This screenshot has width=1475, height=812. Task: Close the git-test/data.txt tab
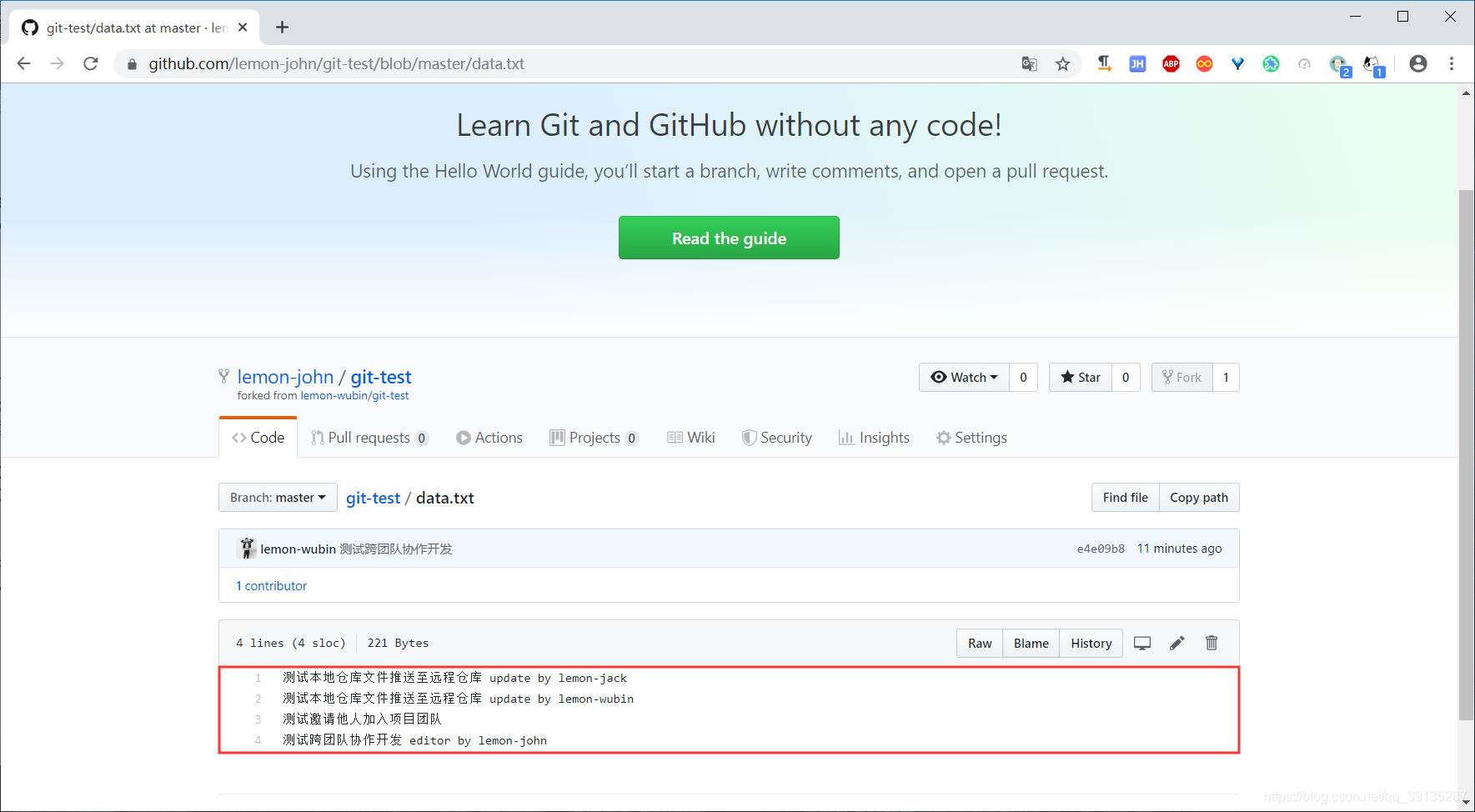243,28
